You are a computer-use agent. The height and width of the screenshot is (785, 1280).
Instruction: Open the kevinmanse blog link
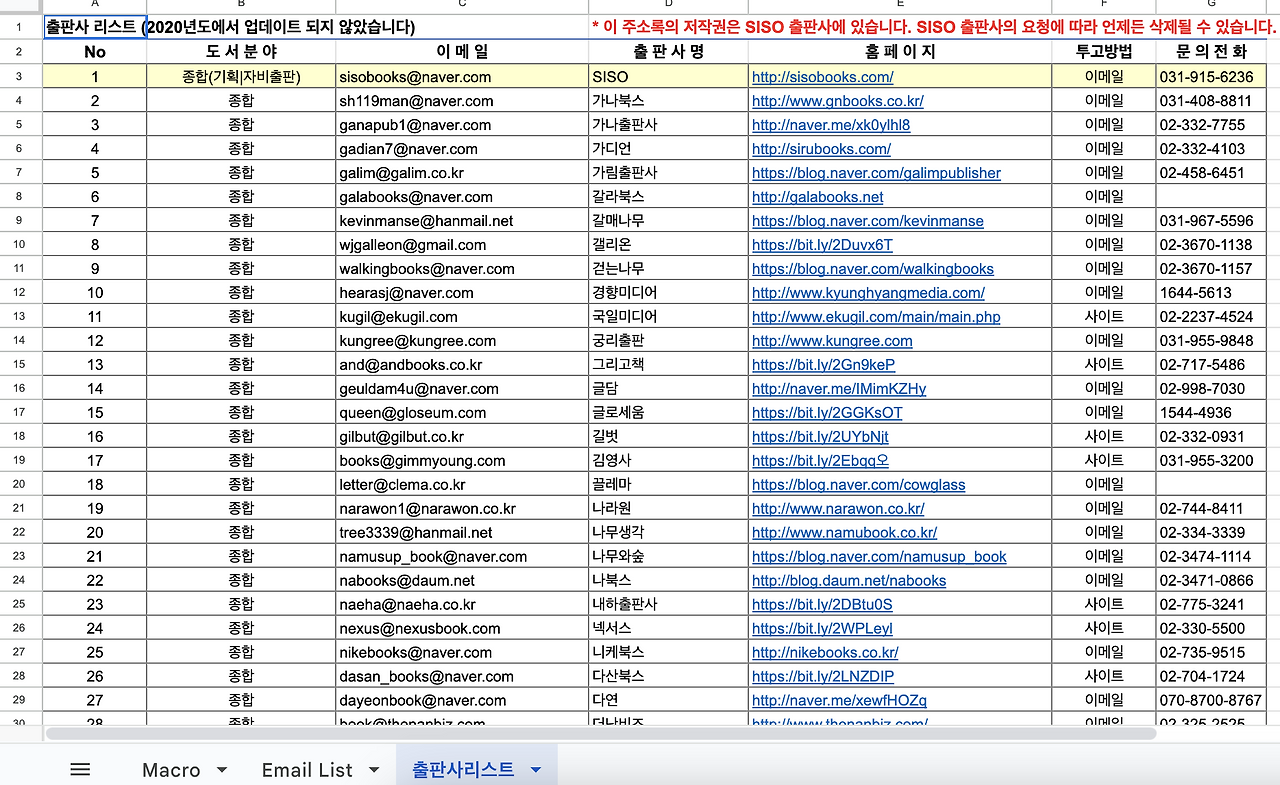(867, 221)
